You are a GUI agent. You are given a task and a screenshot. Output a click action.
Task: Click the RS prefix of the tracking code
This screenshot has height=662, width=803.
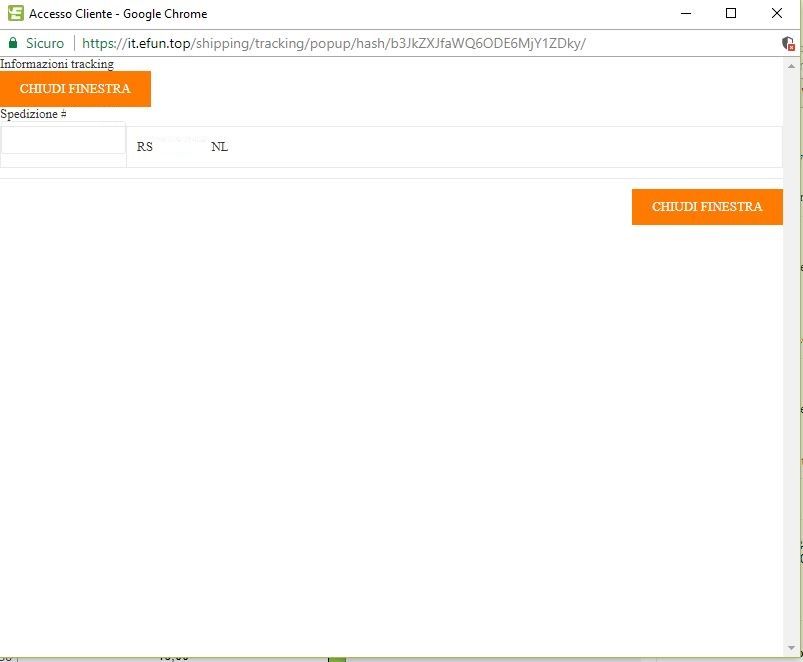click(144, 147)
